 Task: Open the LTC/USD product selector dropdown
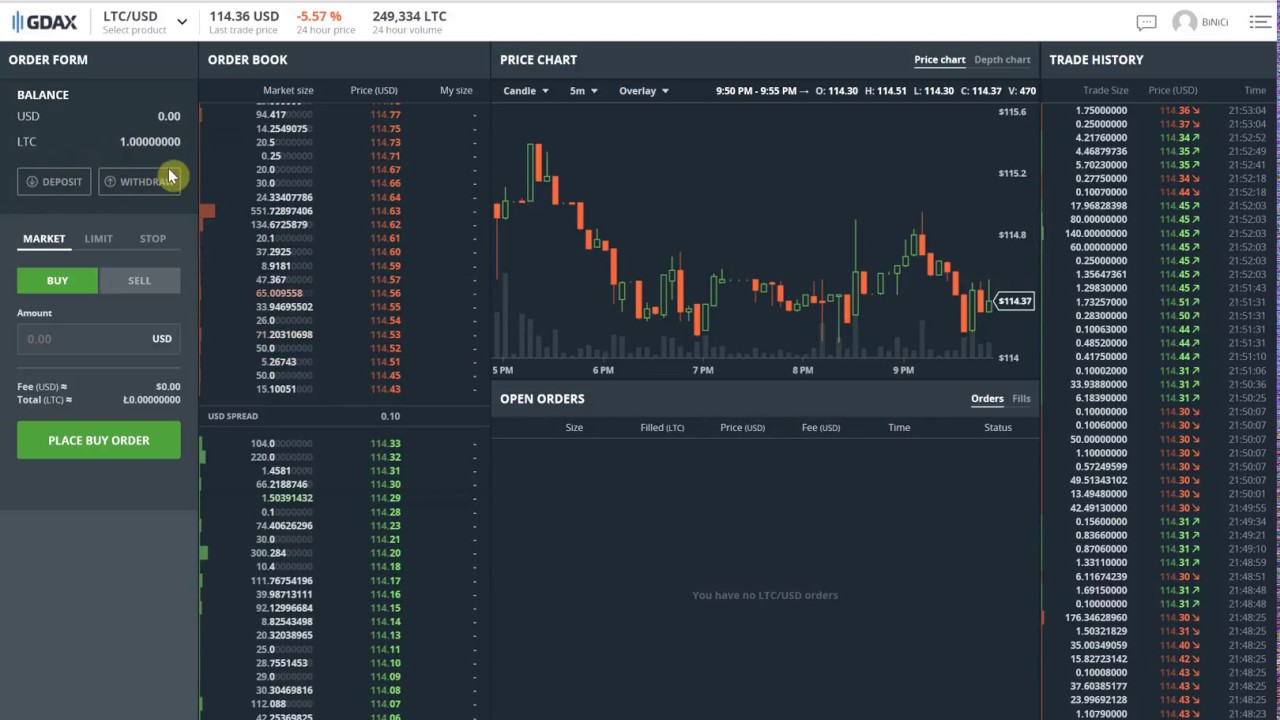click(145, 21)
